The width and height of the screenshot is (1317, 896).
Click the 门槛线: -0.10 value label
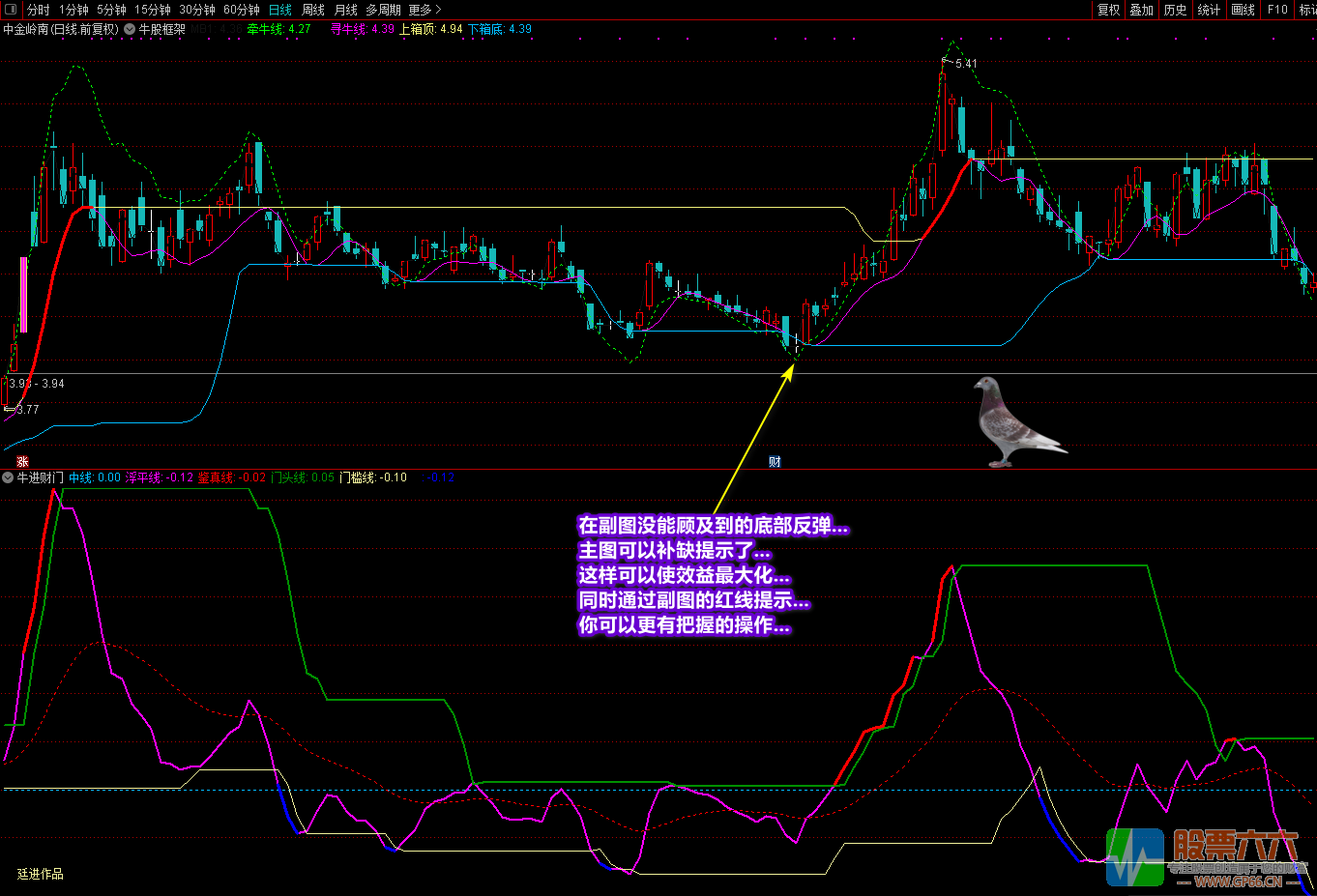pyautogui.click(x=373, y=477)
